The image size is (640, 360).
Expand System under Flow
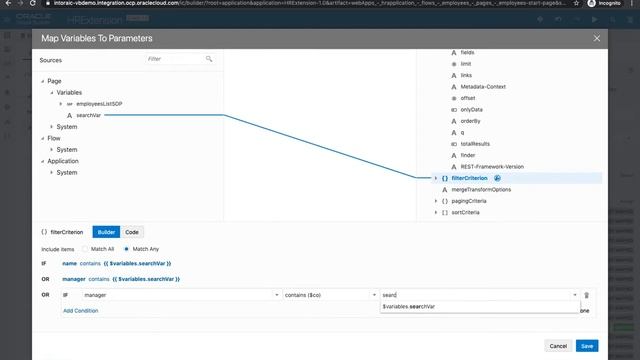(x=52, y=150)
